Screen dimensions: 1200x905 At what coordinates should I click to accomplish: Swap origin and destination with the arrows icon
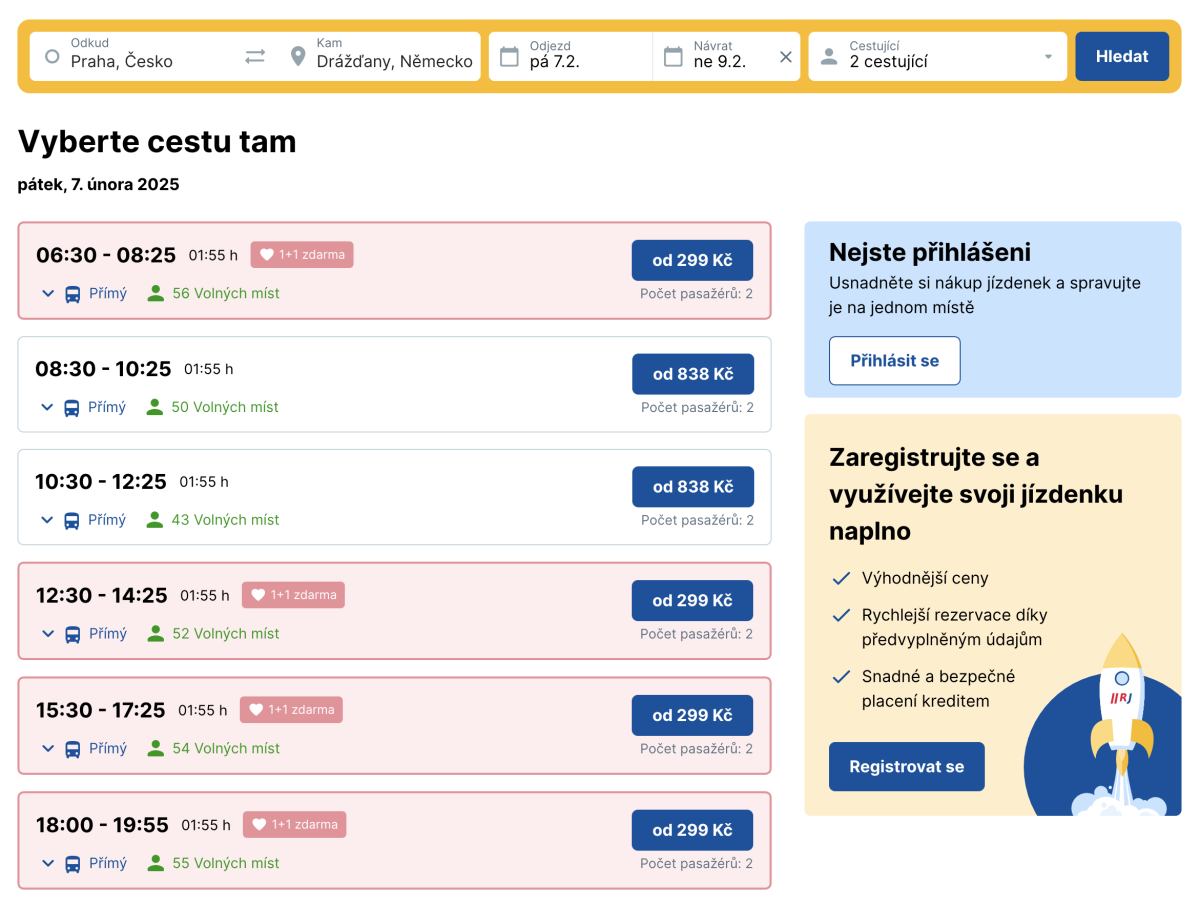[x=255, y=57]
